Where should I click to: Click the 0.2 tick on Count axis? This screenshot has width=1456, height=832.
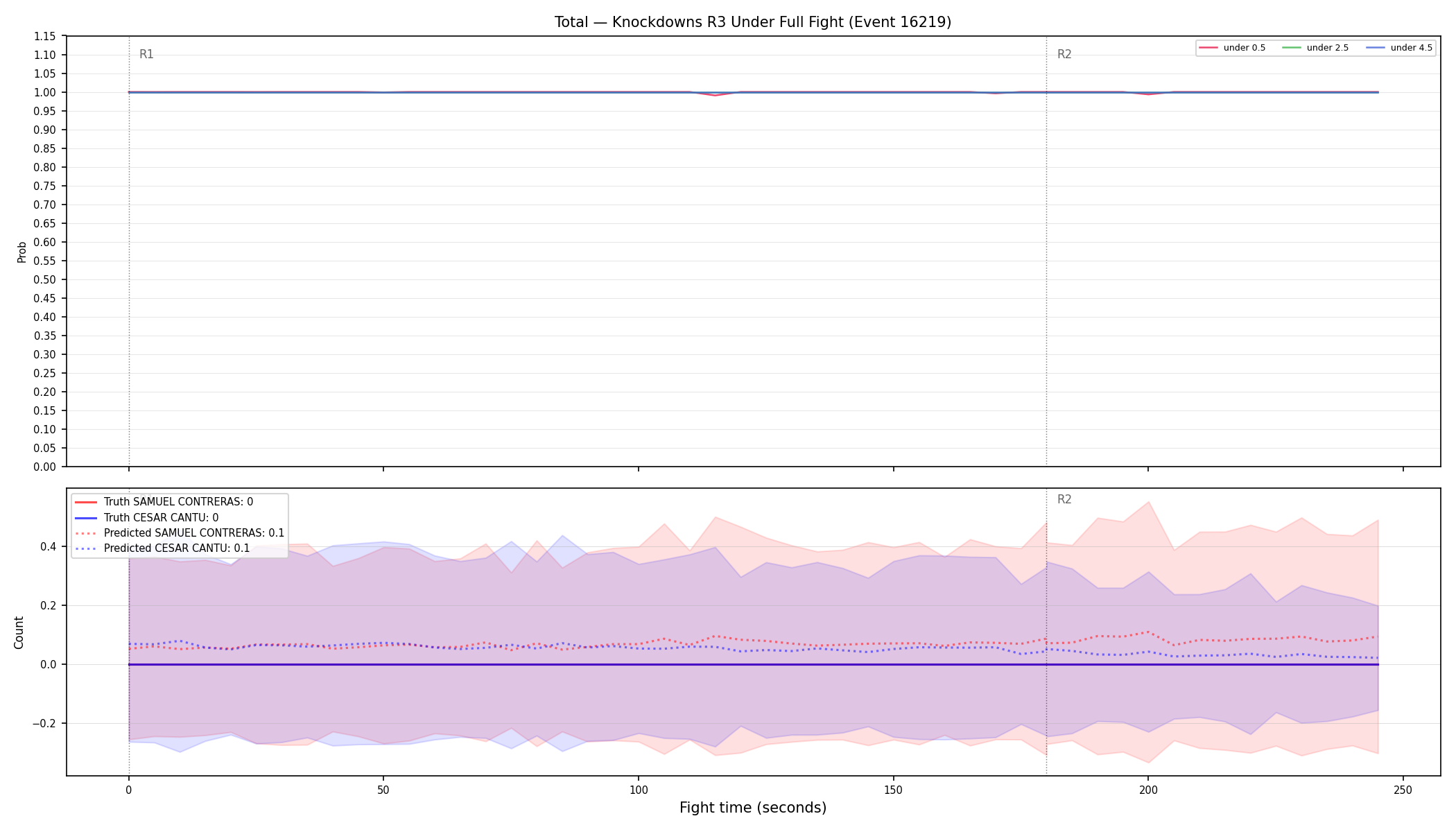pyautogui.click(x=49, y=605)
